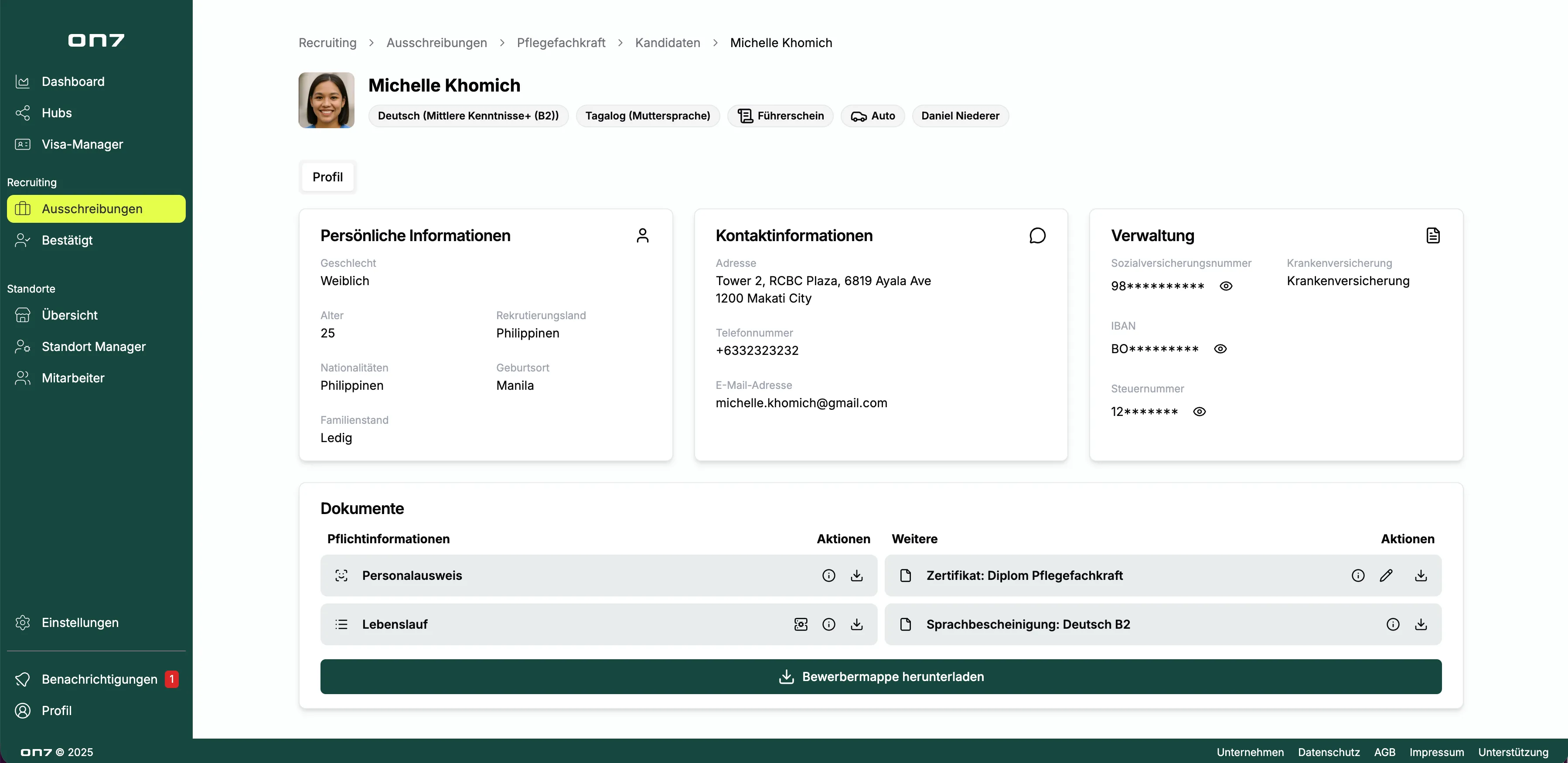The image size is (1568, 763).
Task: Download the Bewerbermappe
Action: coord(880,676)
